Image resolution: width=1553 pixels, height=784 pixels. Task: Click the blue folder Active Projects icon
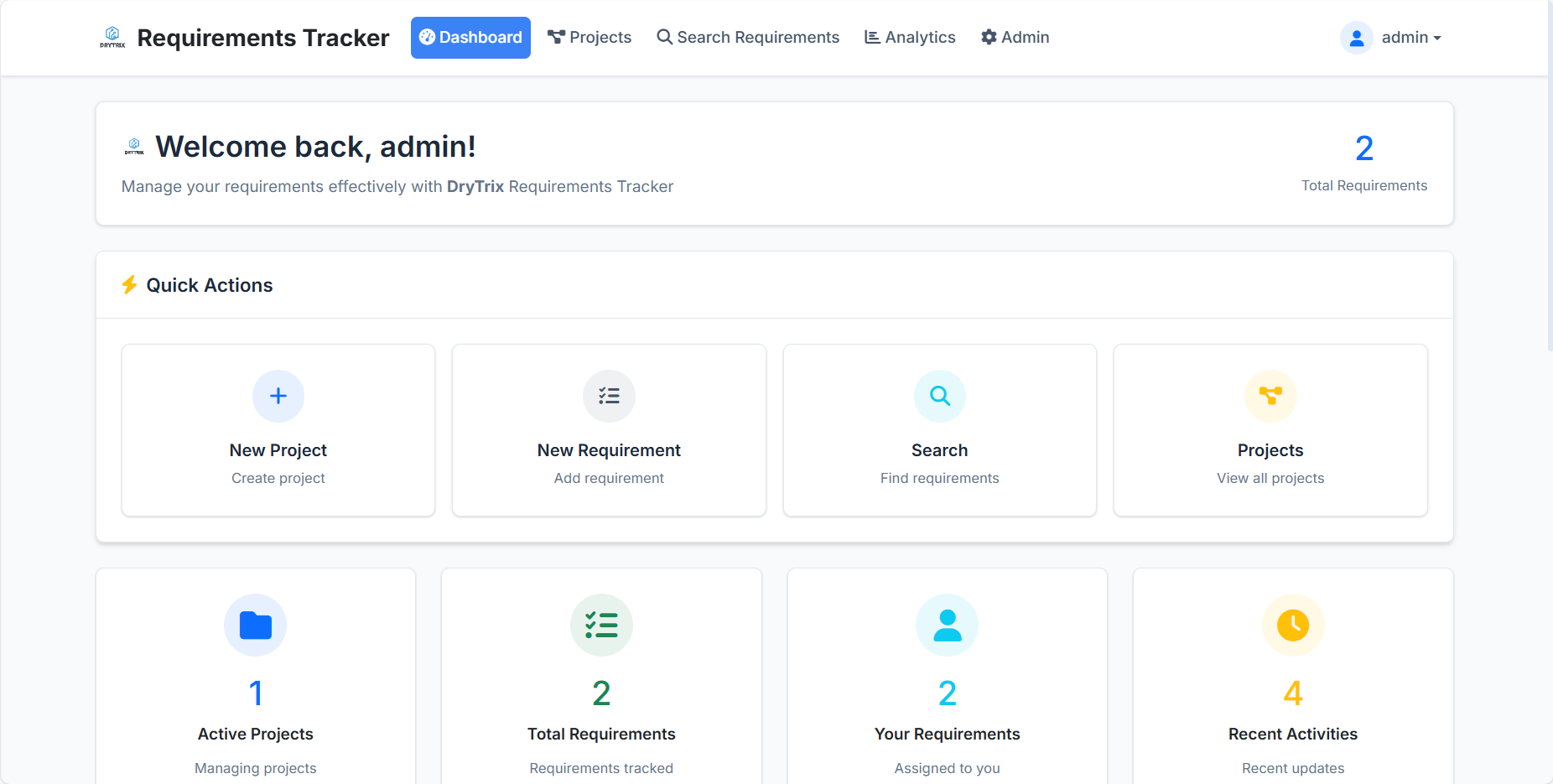point(256,626)
